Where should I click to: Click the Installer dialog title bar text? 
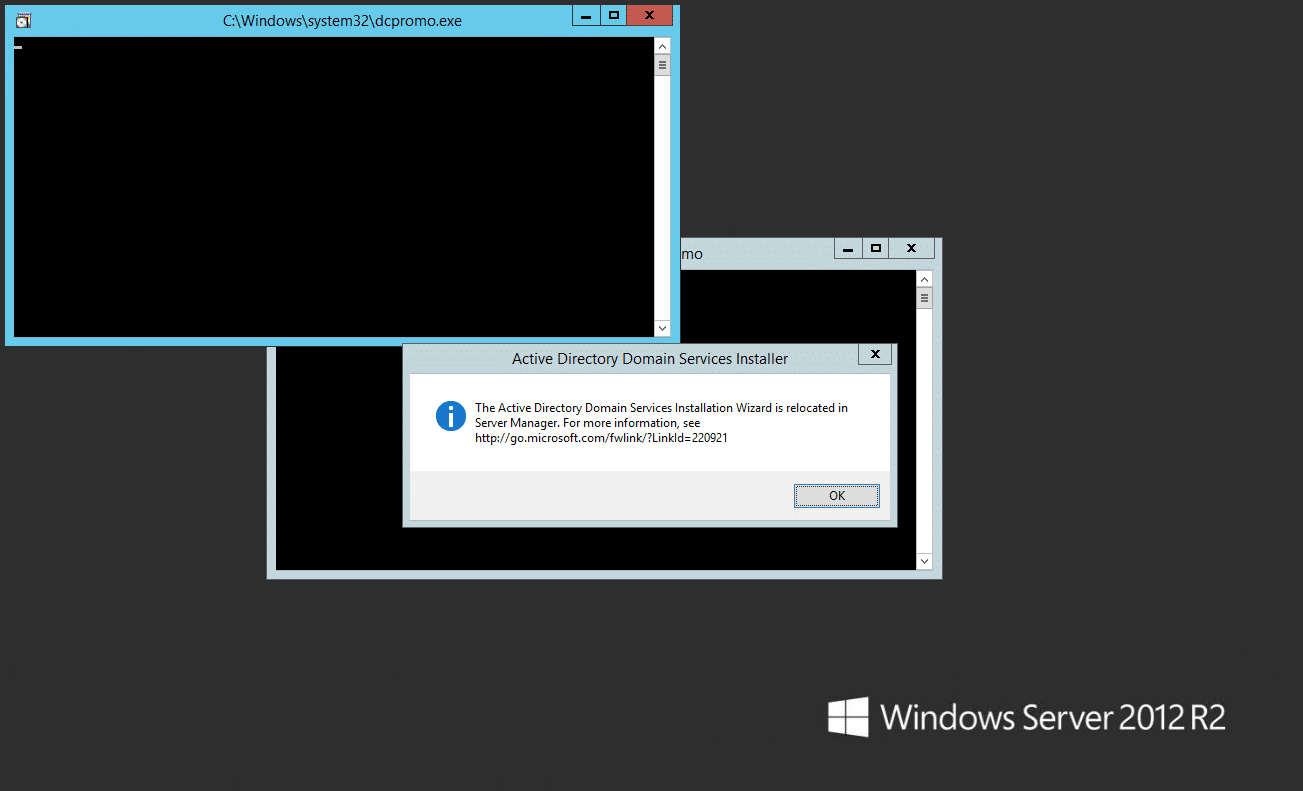click(x=650, y=358)
